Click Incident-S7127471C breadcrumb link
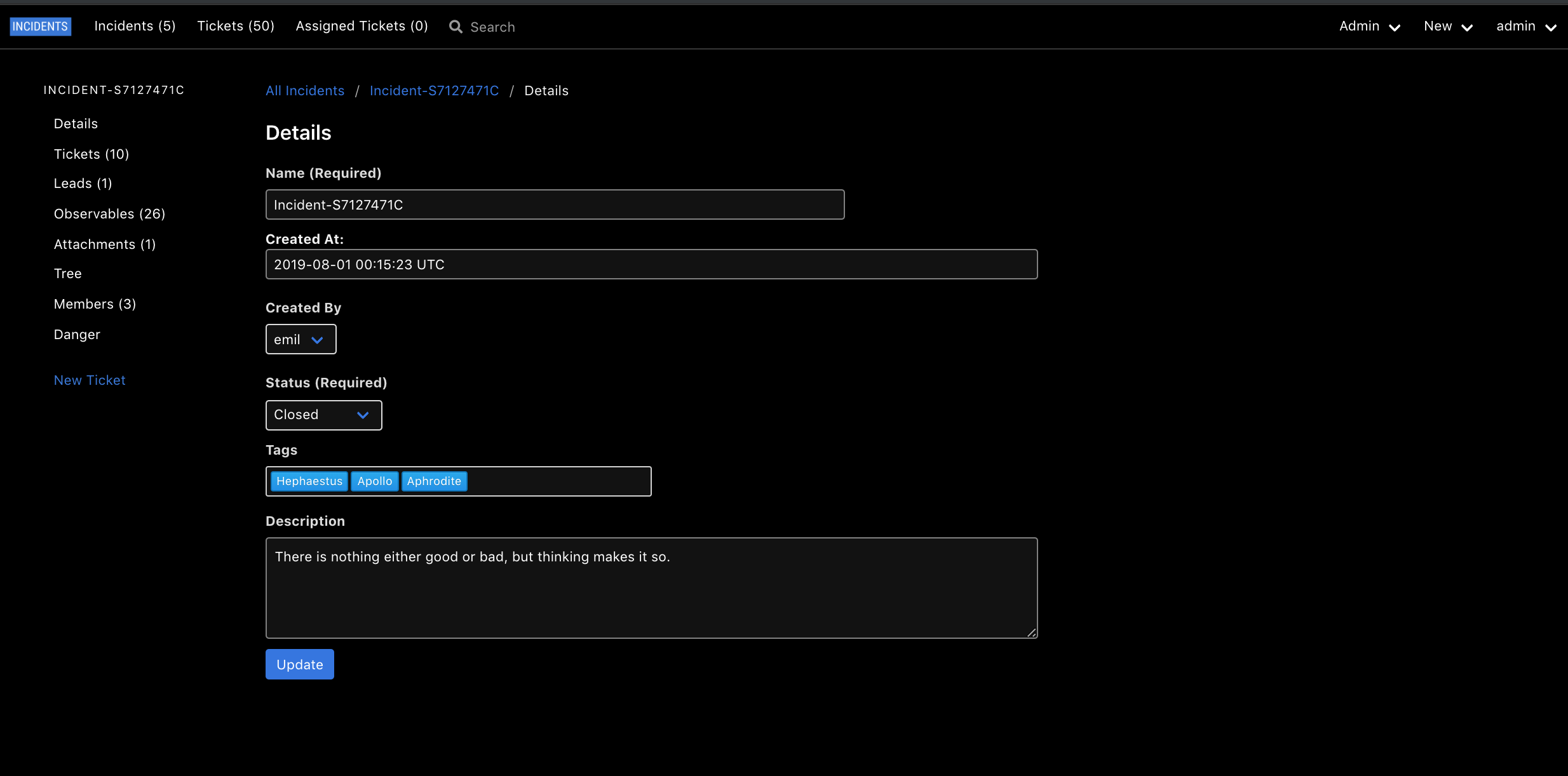This screenshot has width=1568, height=776. click(434, 91)
